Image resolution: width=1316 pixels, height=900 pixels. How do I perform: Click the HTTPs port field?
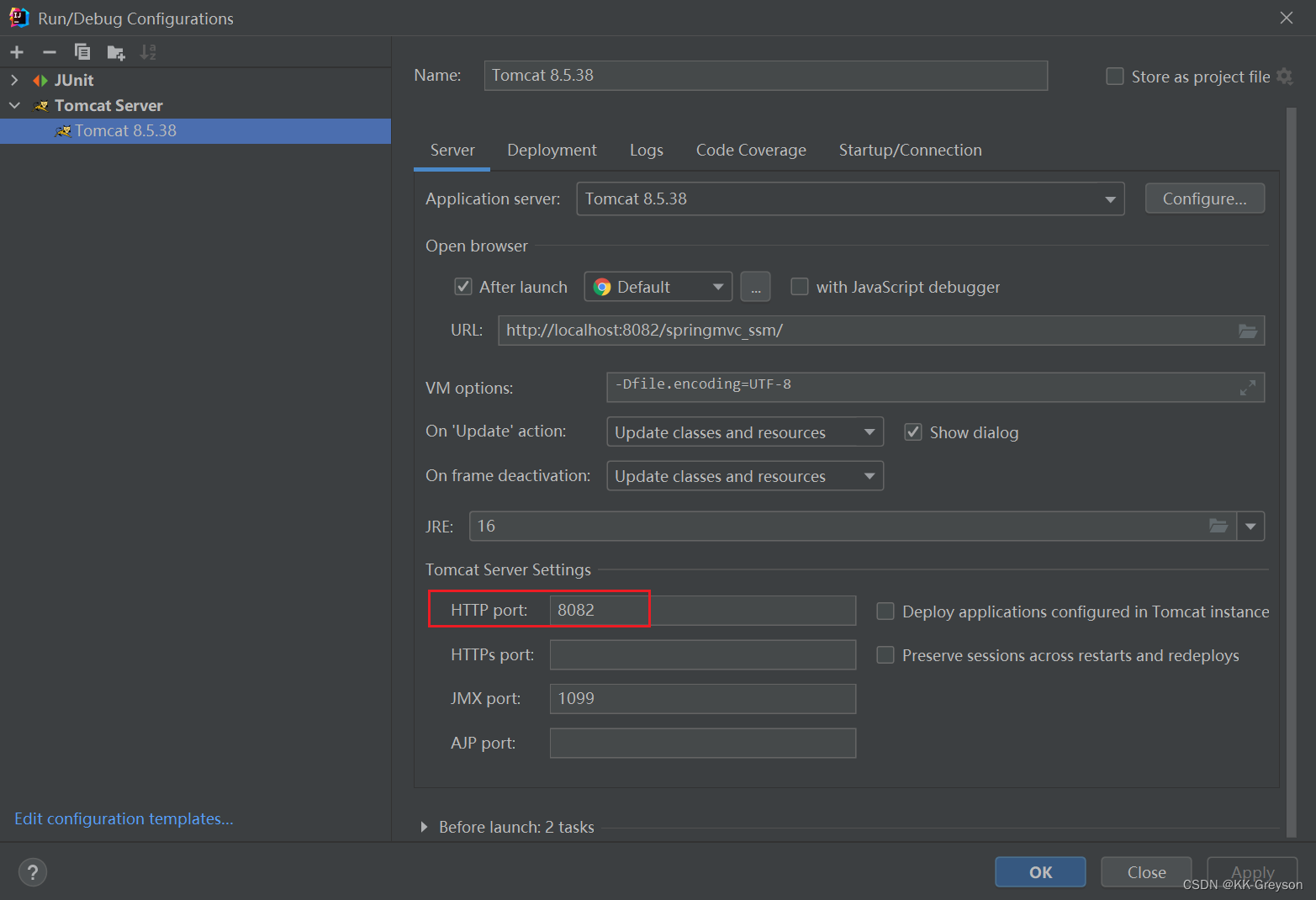tap(703, 654)
